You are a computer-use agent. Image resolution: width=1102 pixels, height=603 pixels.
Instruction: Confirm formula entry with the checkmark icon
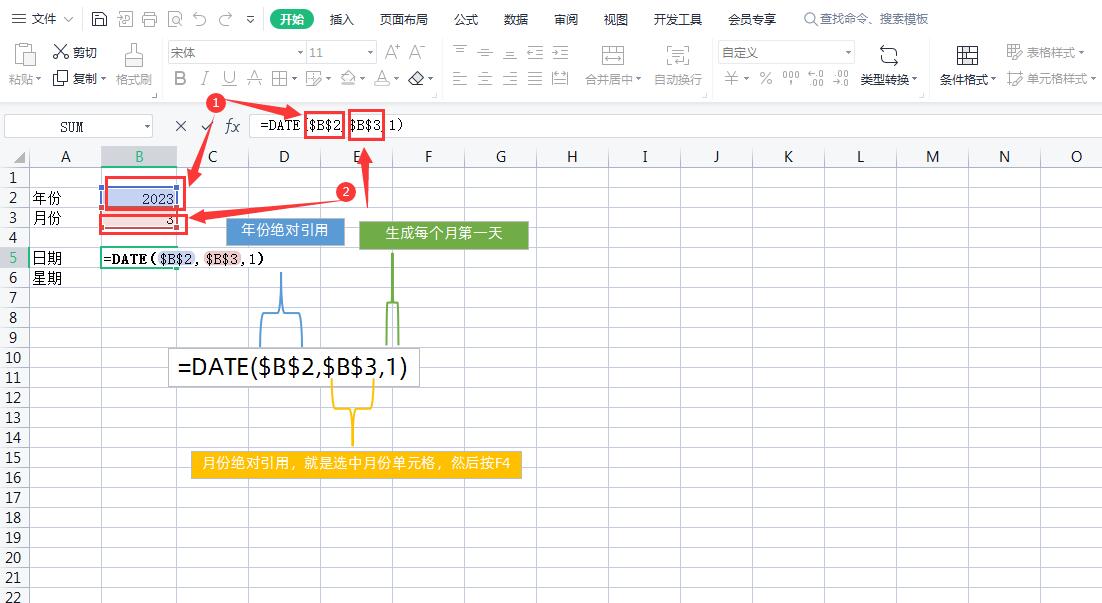207,125
